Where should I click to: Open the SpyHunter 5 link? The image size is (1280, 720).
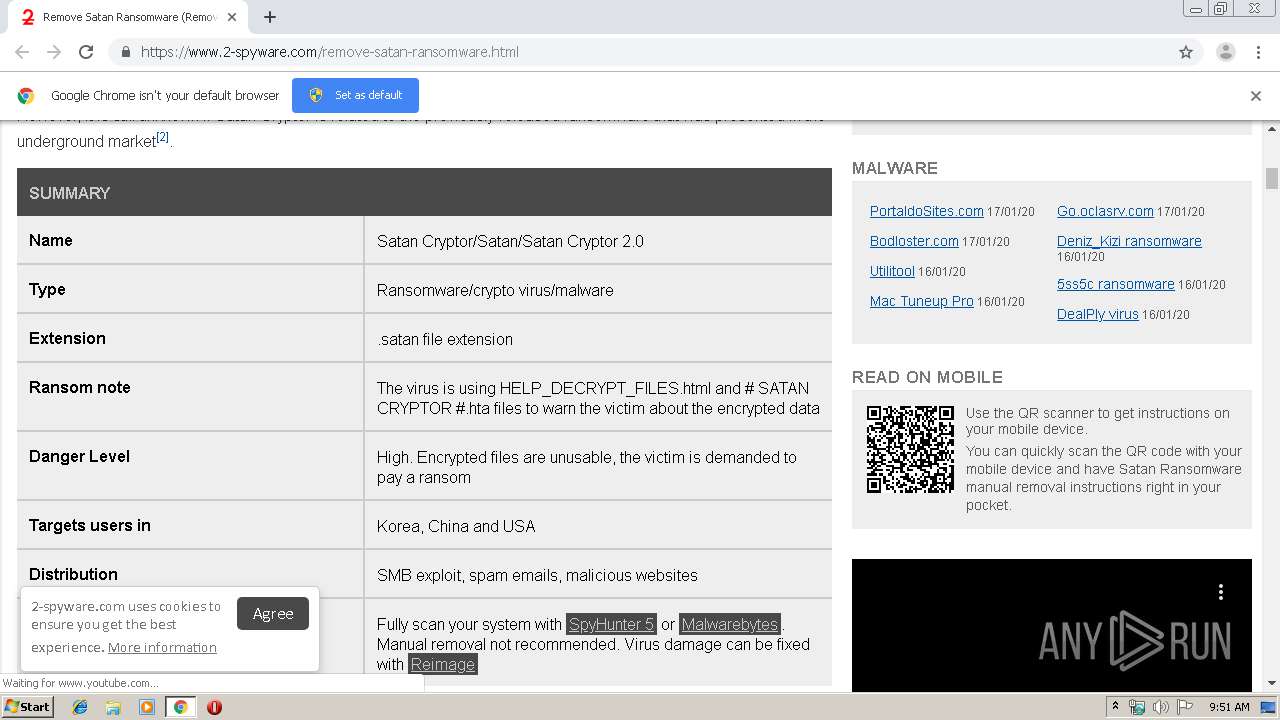pyautogui.click(x=611, y=624)
